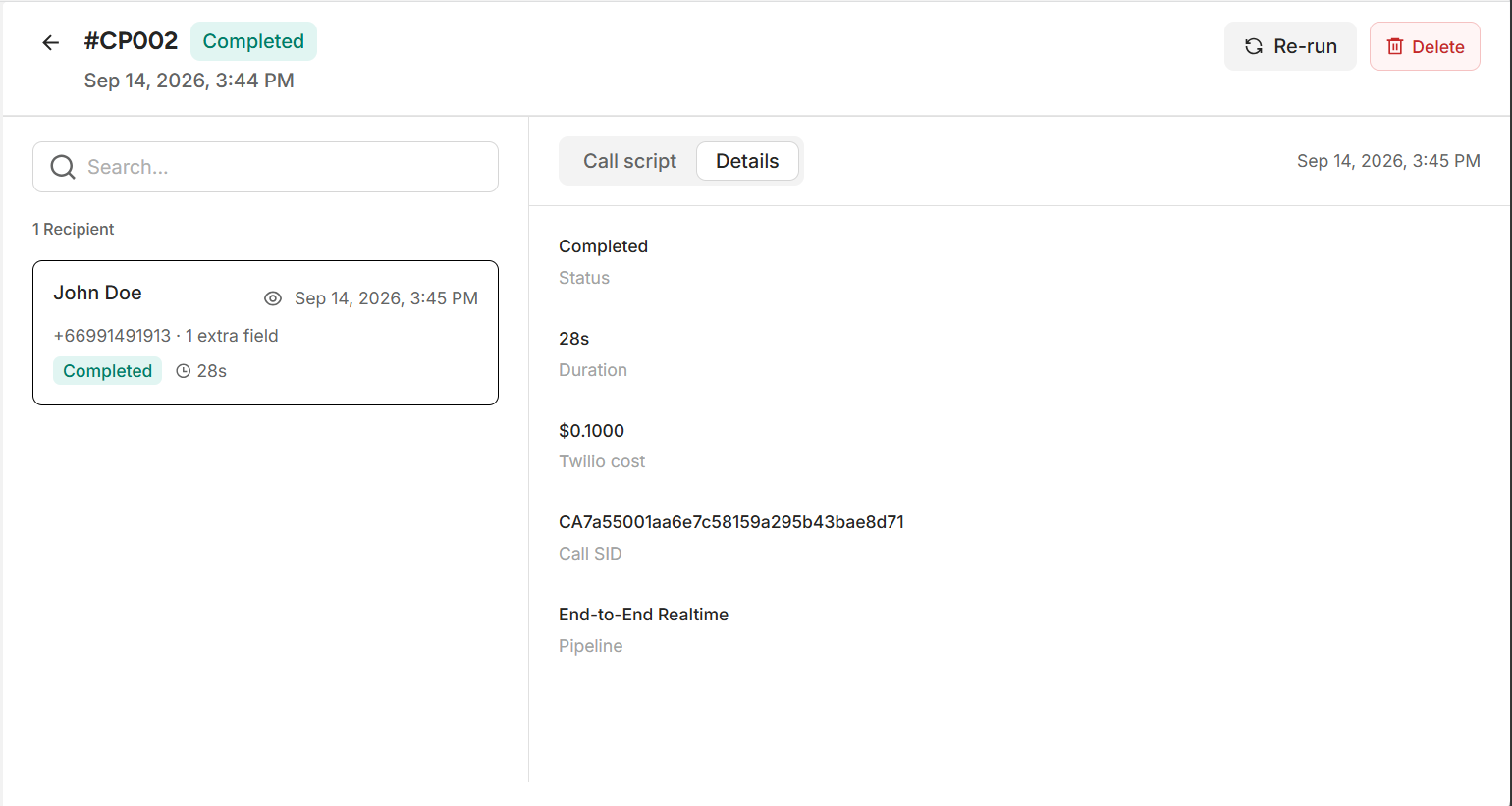Click the Completed value above the Status label

pos(603,246)
